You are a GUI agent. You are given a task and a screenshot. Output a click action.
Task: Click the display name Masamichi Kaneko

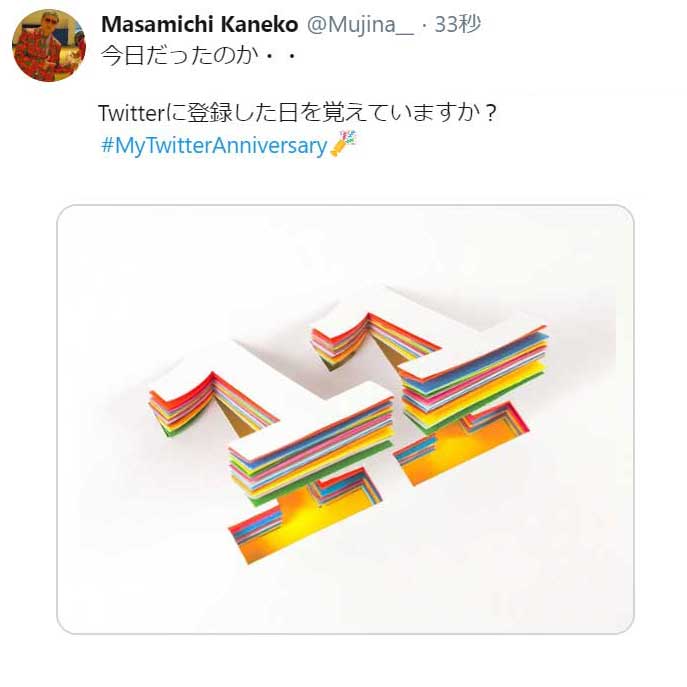(x=199, y=25)
